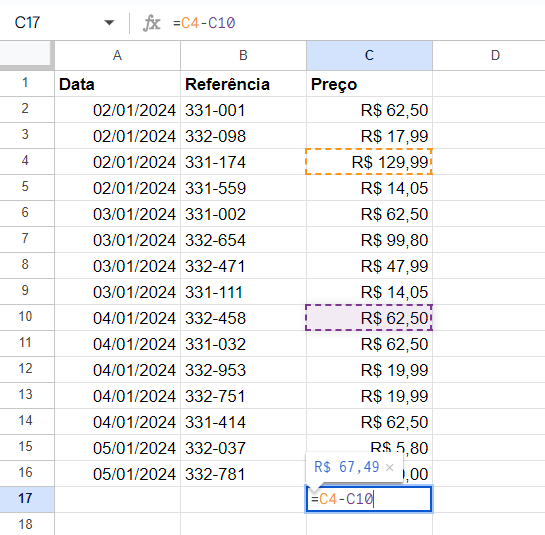Select column B header
Image resolution: width=545 pixels, height=535 pixels.
coord(243,56)
